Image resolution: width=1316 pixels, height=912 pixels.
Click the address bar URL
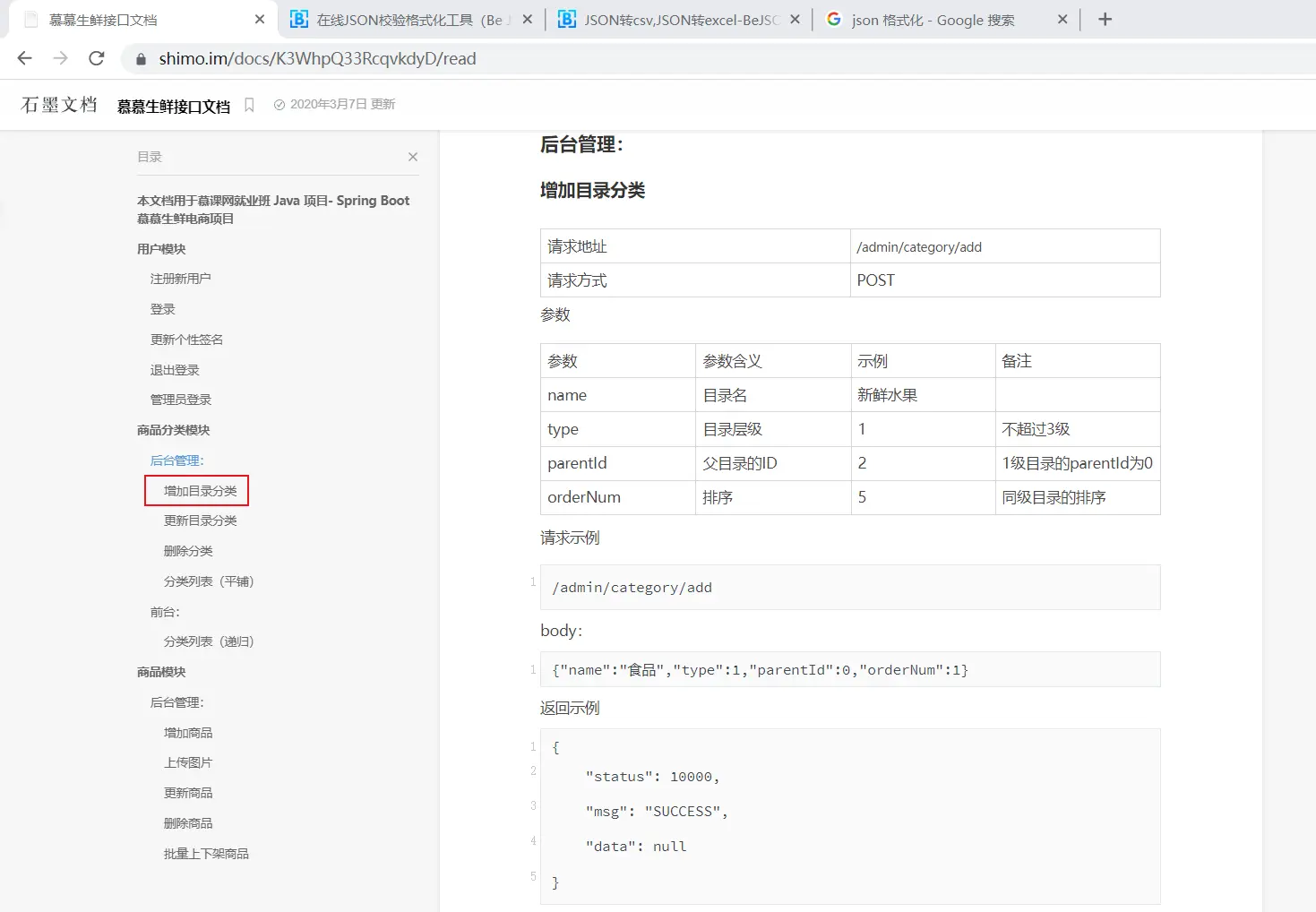317,59
